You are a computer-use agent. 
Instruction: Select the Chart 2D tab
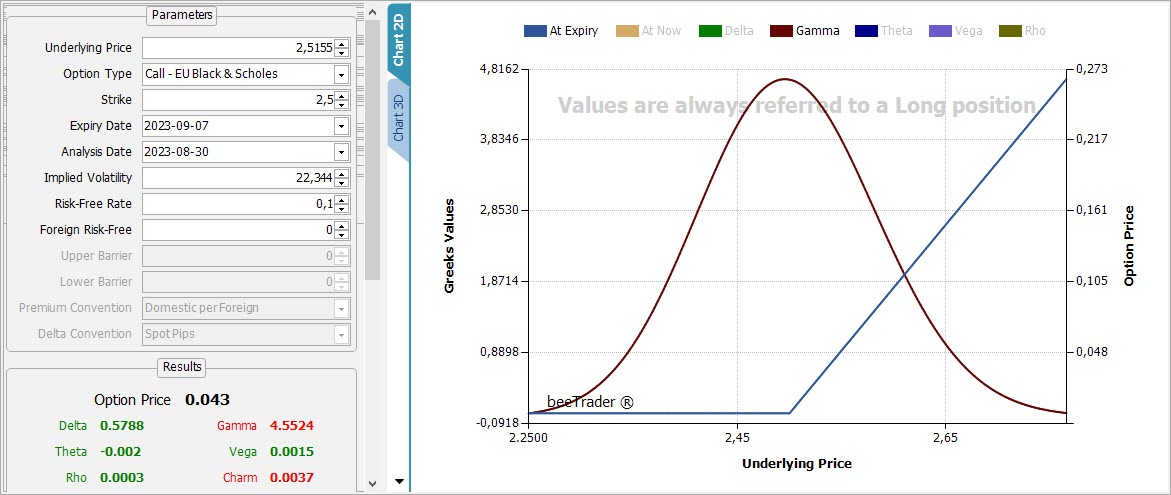tap(398, 40)
